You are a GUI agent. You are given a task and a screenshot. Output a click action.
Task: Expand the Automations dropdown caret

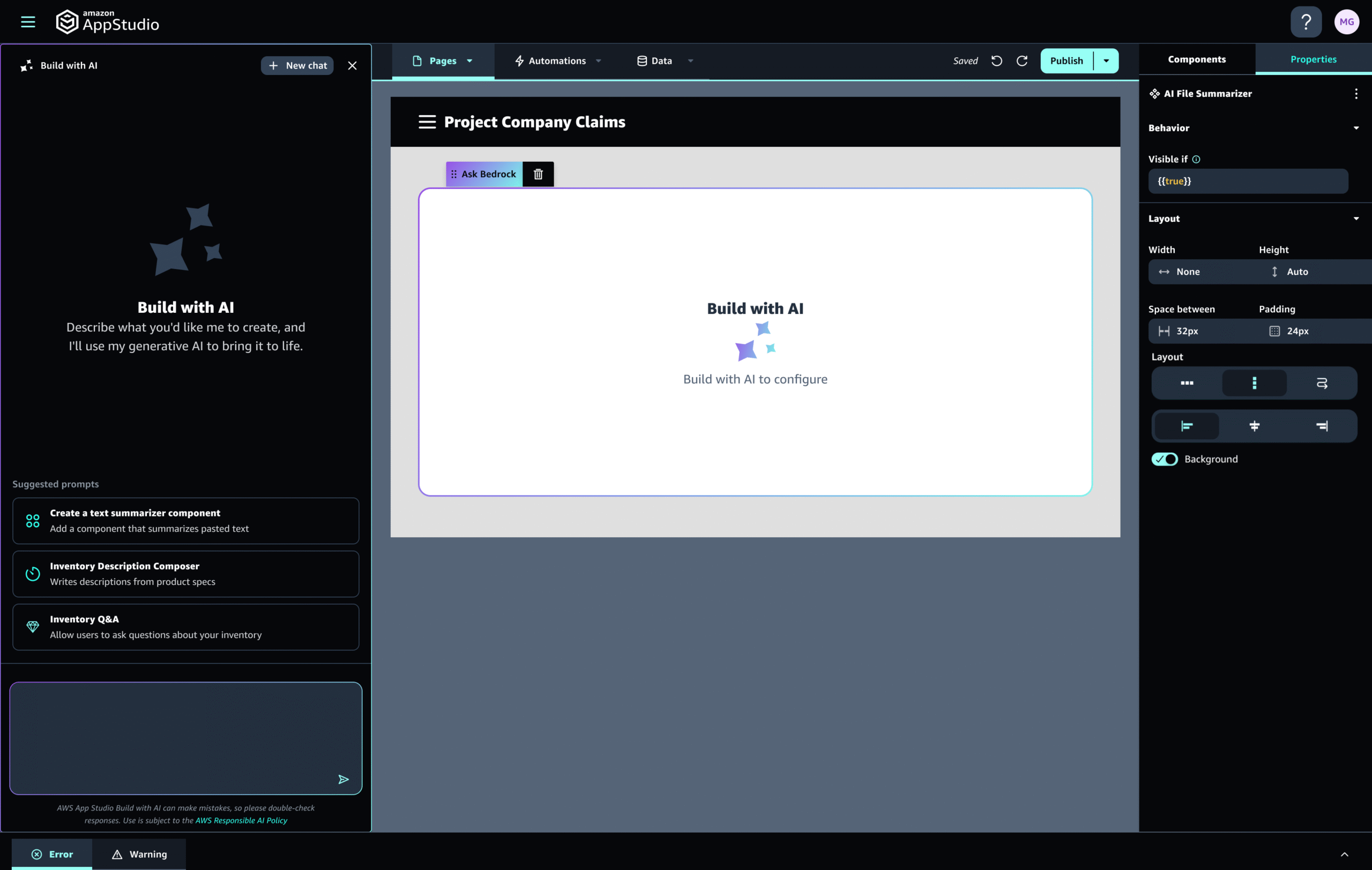click(598, 61)
